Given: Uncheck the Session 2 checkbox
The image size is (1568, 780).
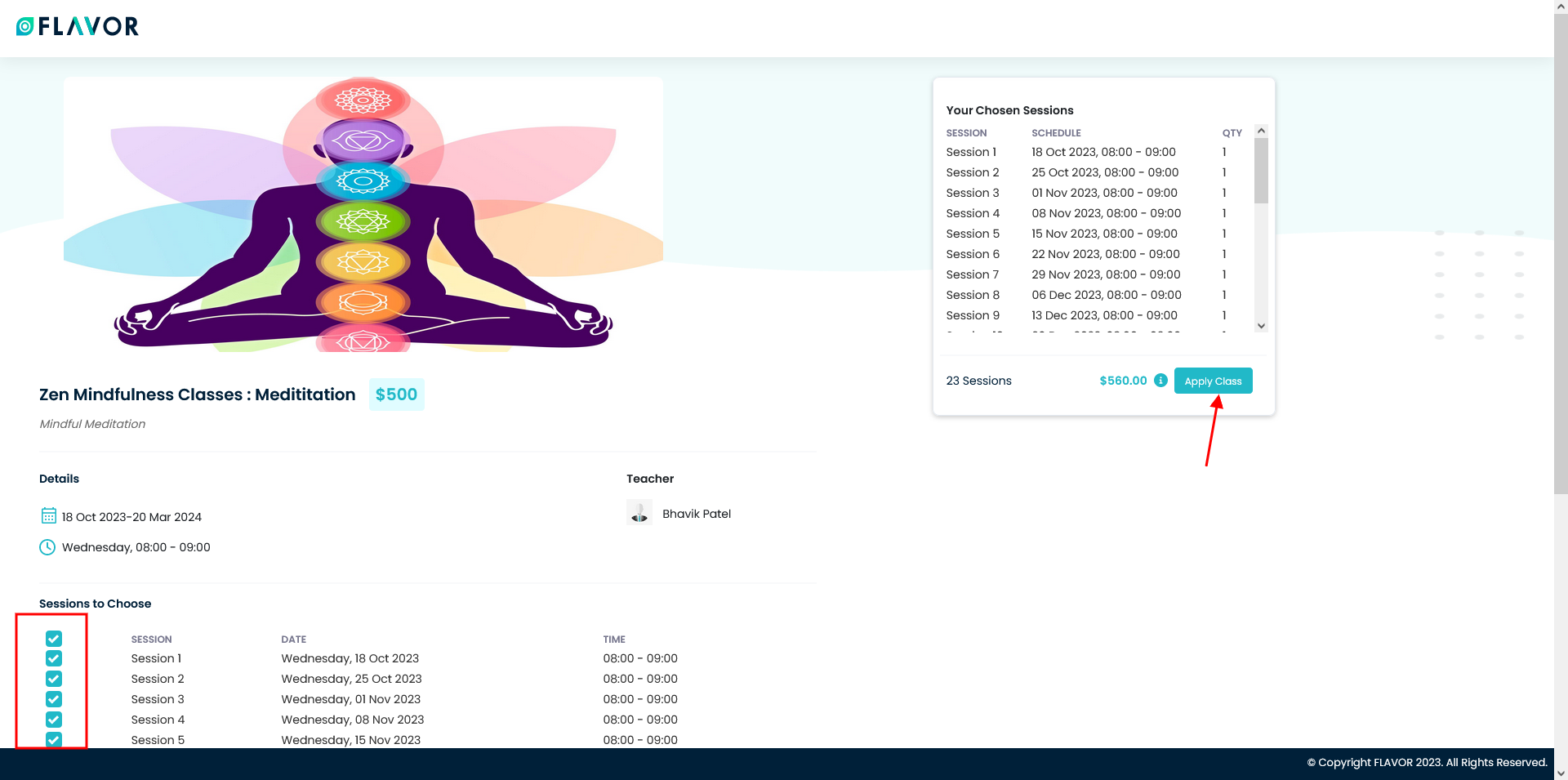Looking at the screenshot, I should [x=54, y=679].
